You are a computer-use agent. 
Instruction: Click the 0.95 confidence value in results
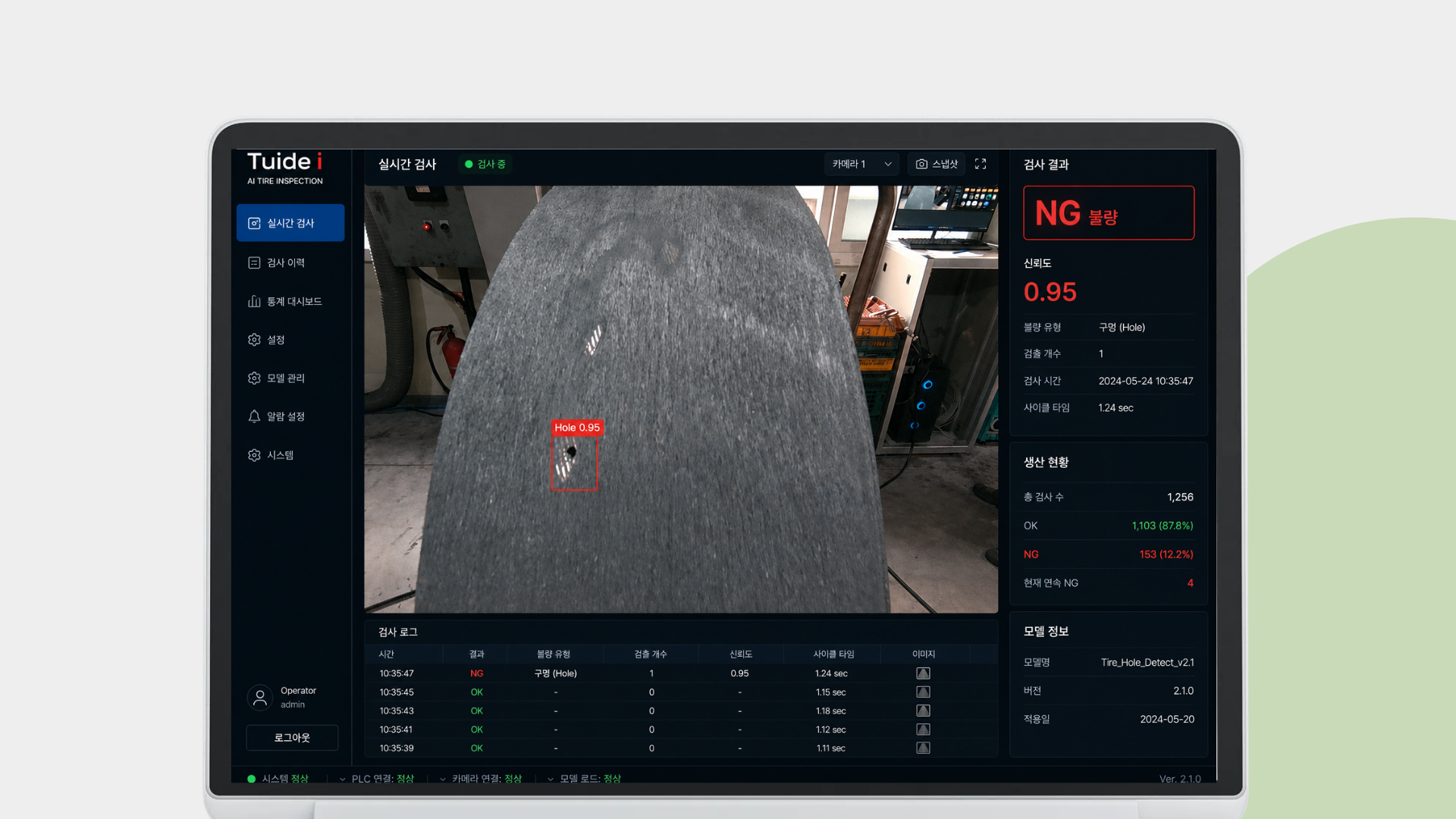coord(1050,292)
